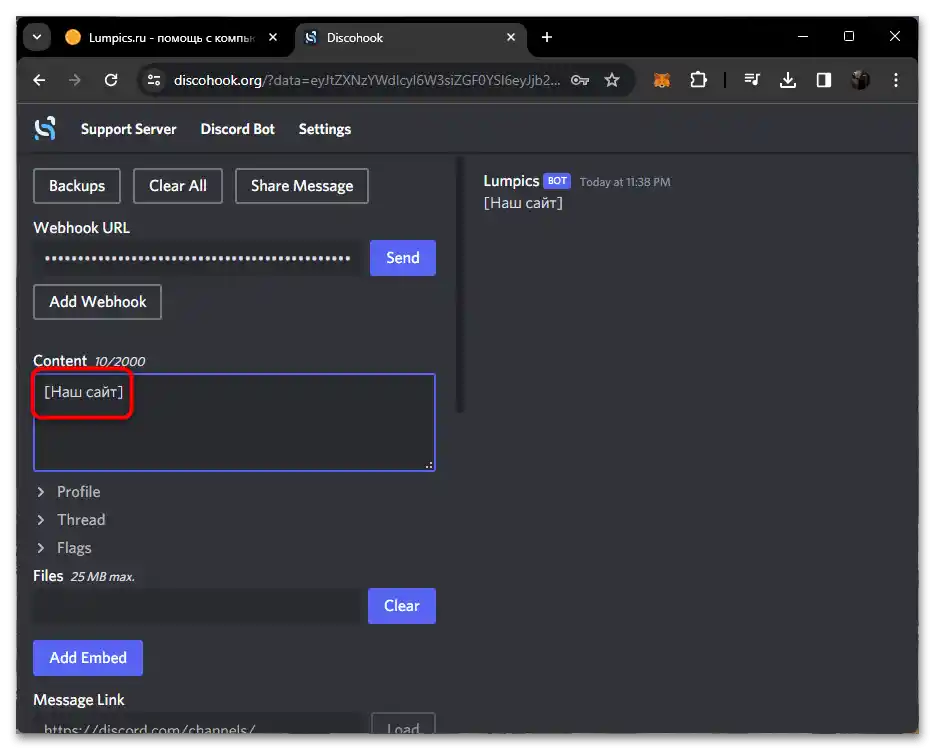This screenshot has width=935, height=750.
Task: Go back to previous page
Action: click(x=39, y=80)
